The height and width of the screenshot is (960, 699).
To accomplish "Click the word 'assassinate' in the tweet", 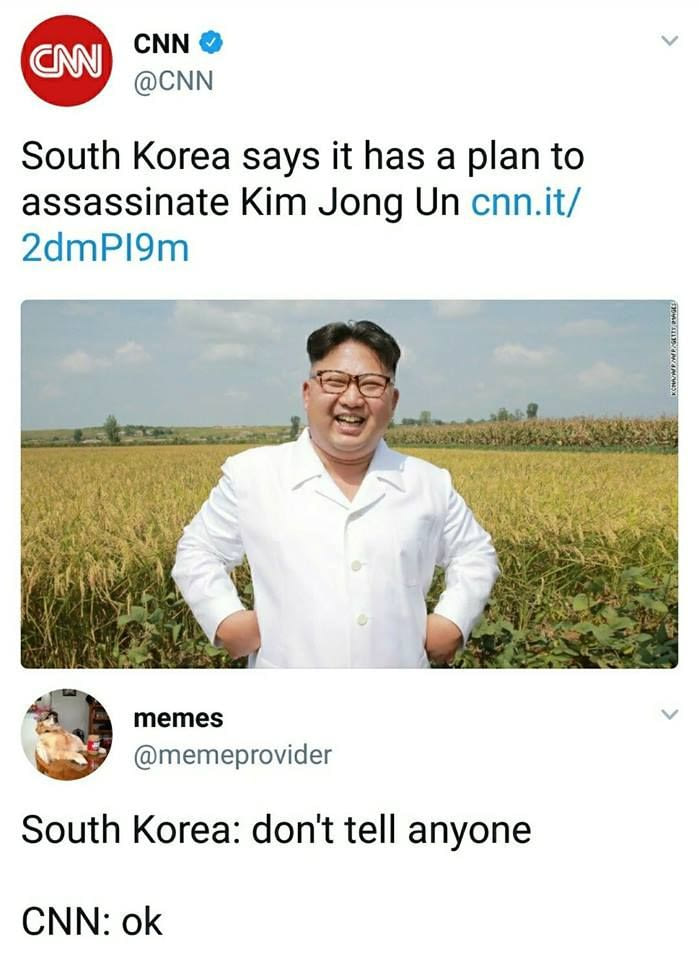I will (x=125, y=203).
